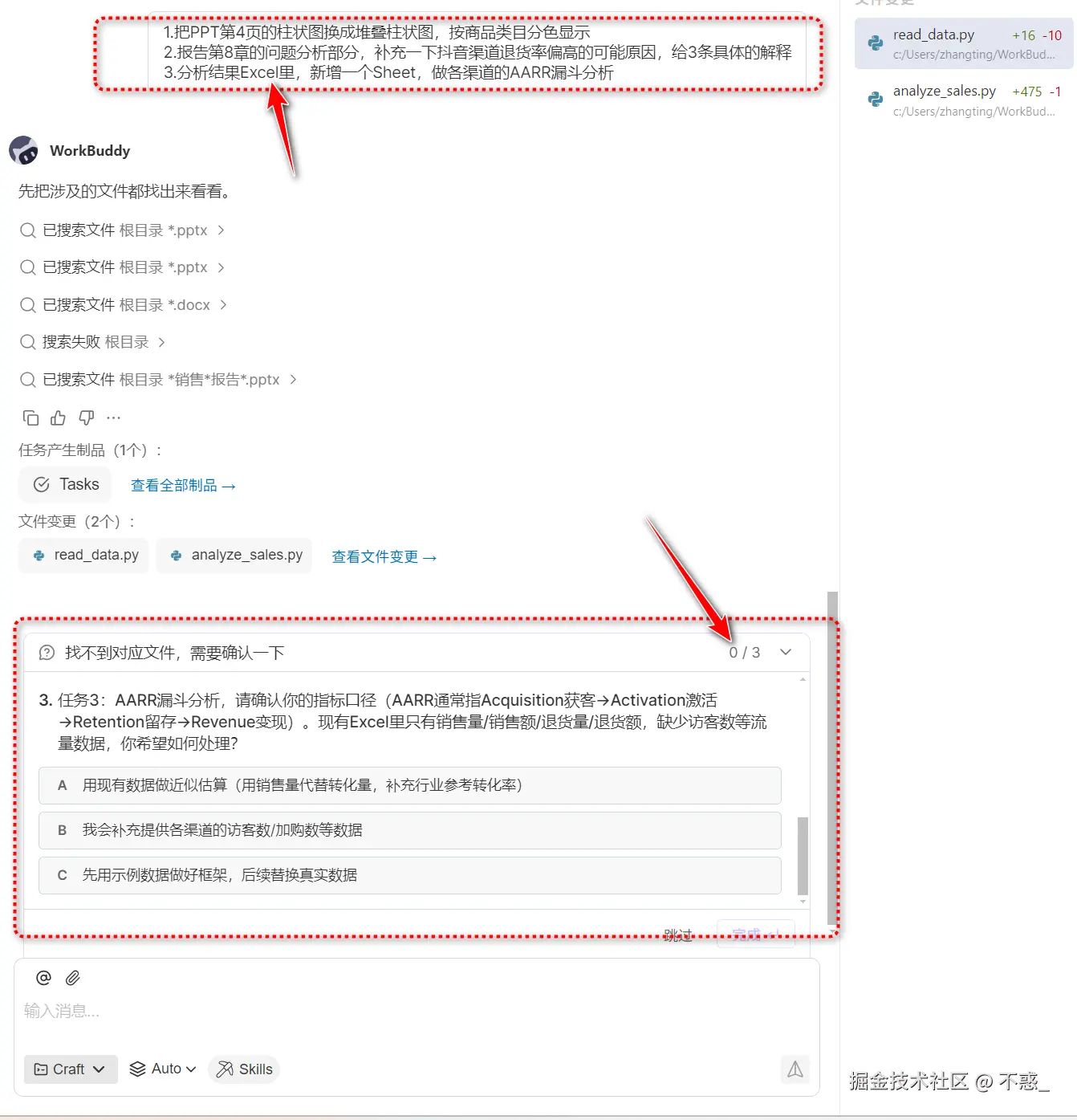Open the Craft mode dropdown
Screen dimensions: 1077x1120
(71, 1069)
